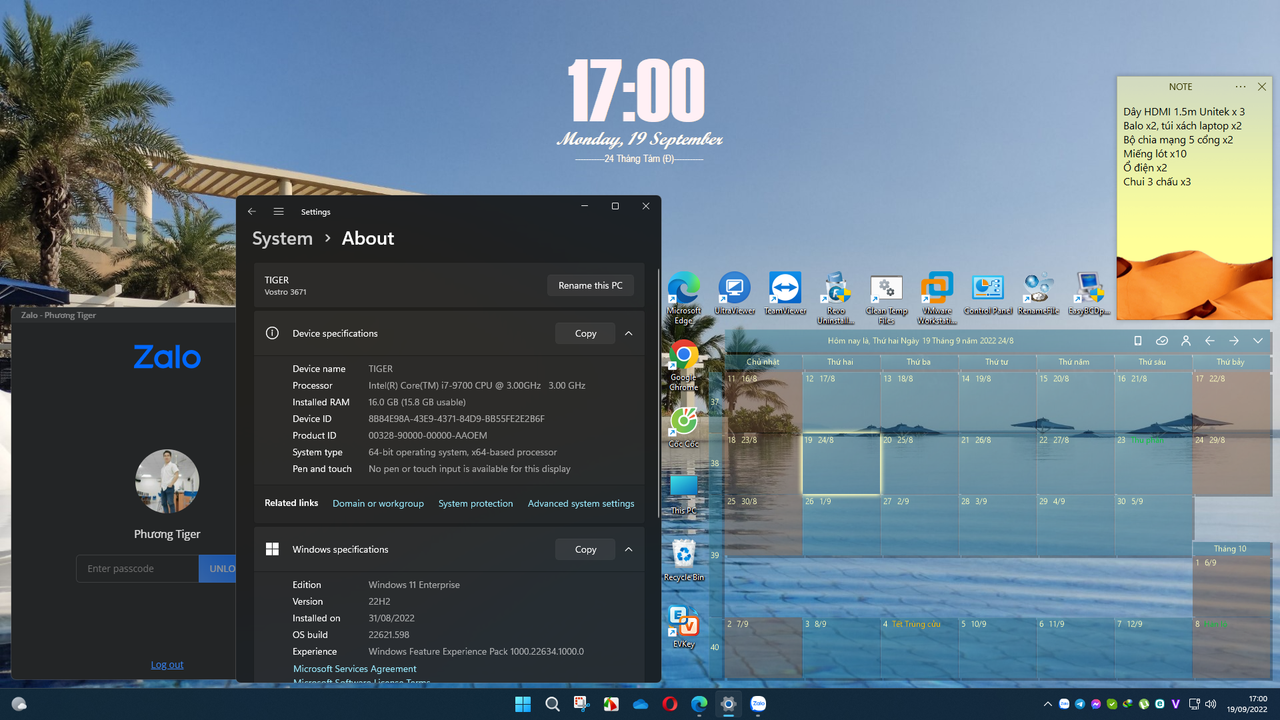Click Rename this PC
Screen dimensions: 1280x720
[590, 285]
